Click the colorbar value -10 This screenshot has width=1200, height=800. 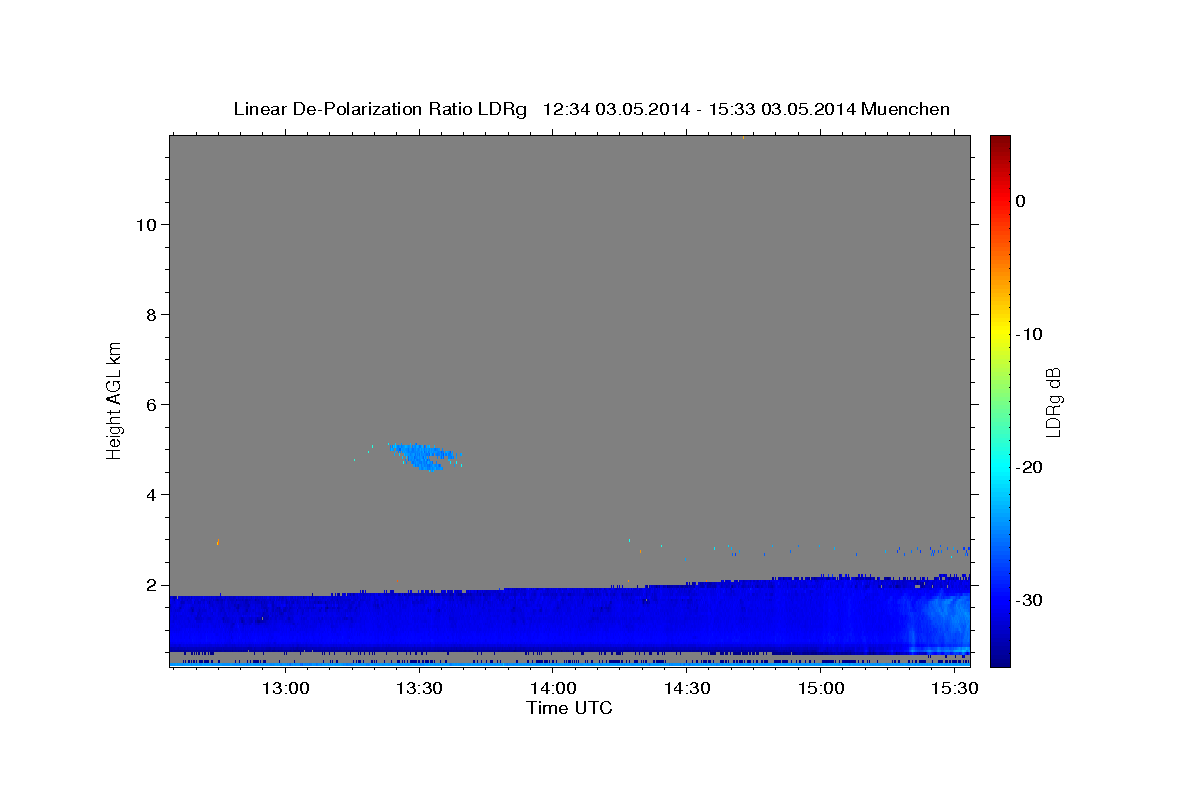(x=1029, y=334)
